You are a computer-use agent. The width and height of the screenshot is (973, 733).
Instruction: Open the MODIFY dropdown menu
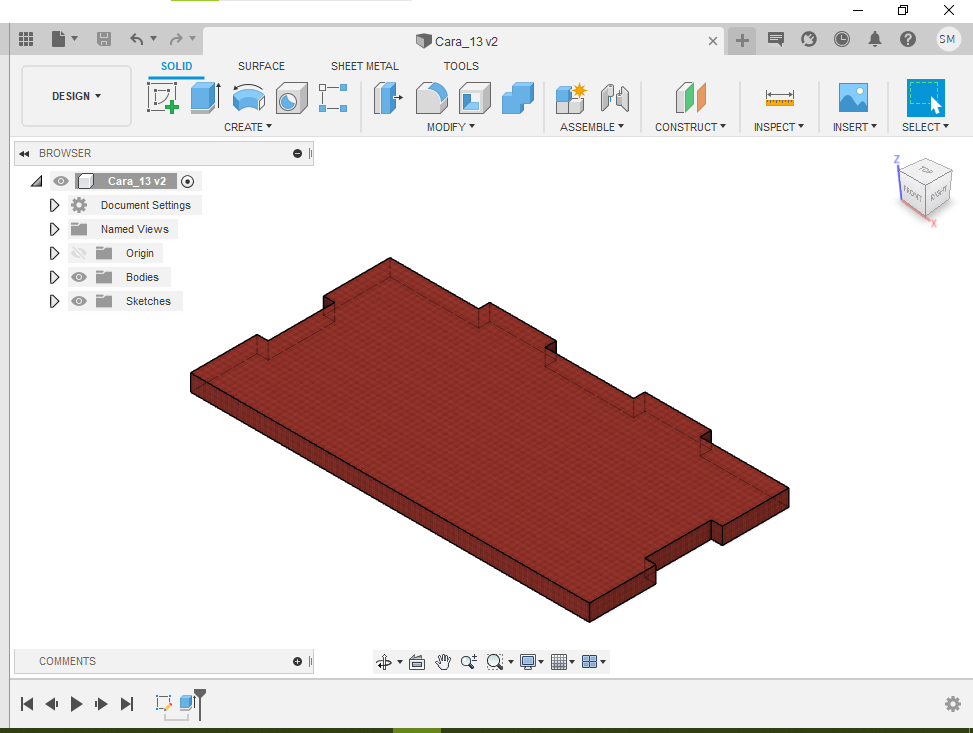coord(451,127)
